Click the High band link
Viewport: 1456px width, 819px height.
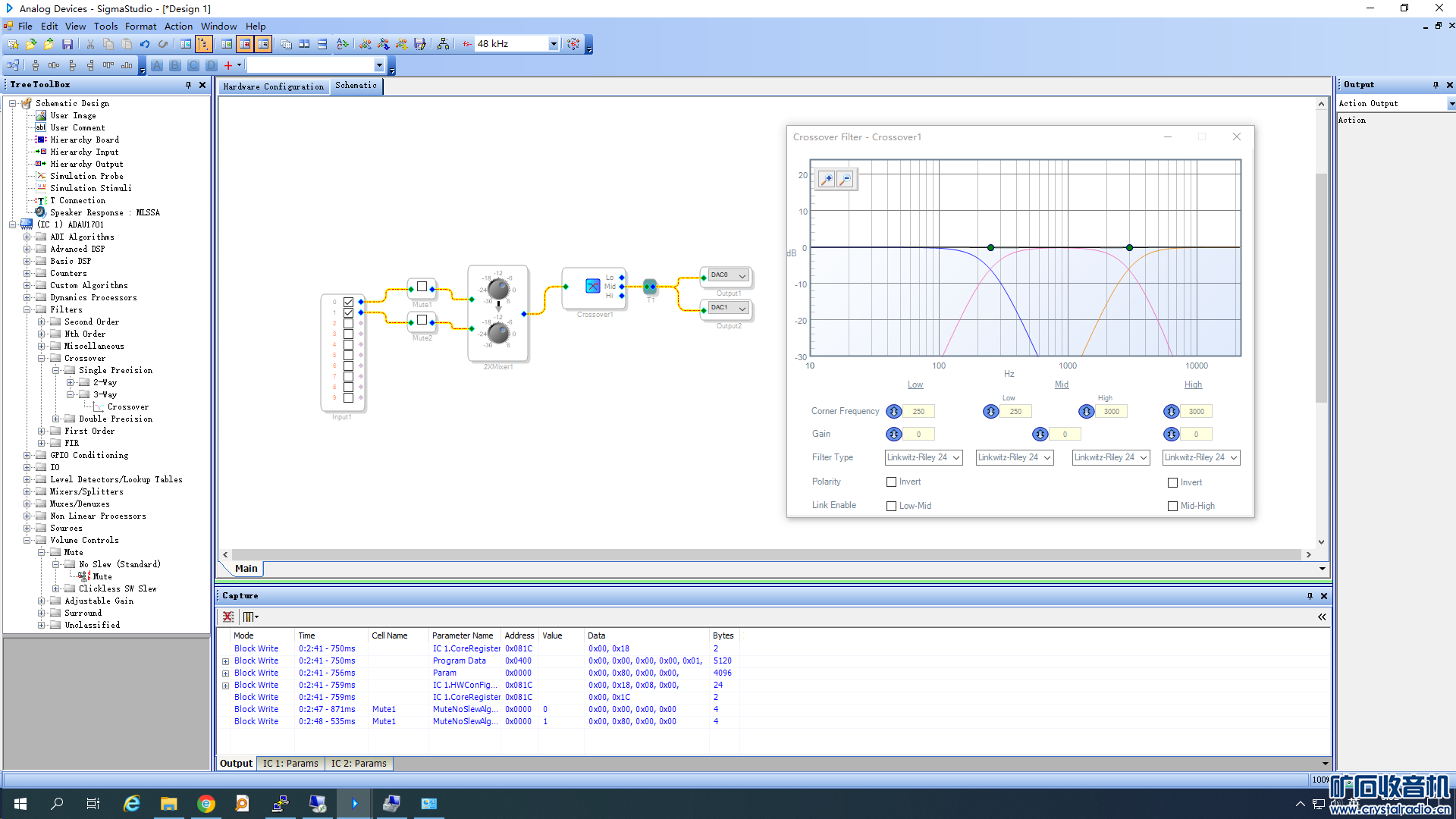click(x=1193, y=385)
